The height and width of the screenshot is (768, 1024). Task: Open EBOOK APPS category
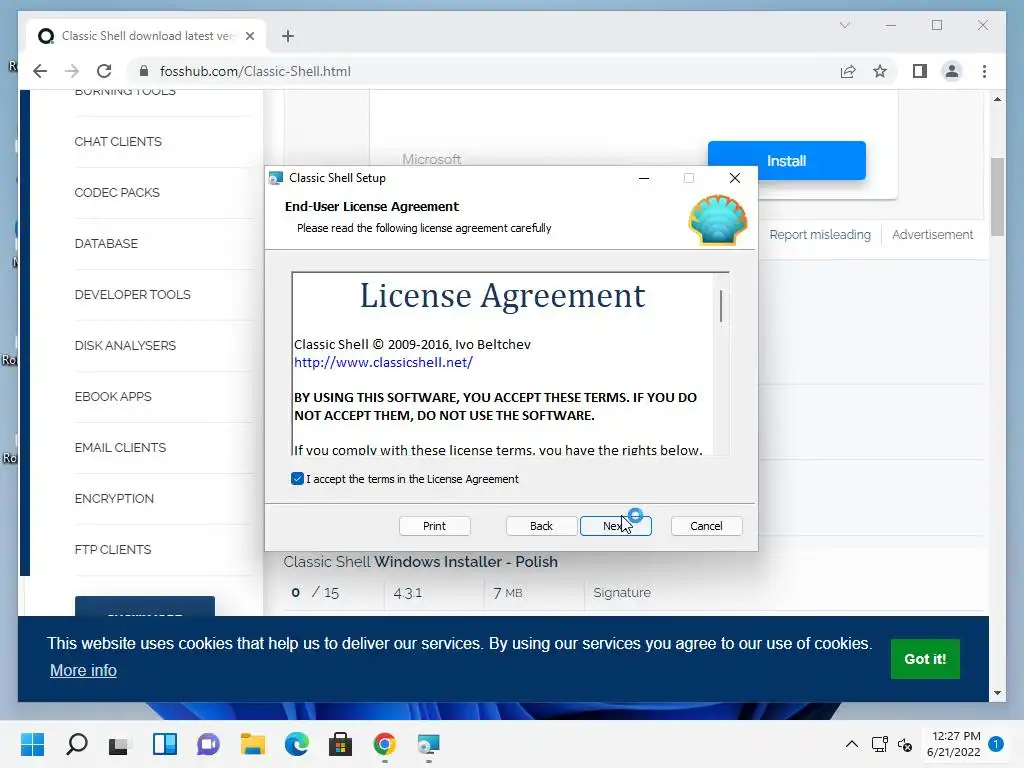click(113, 396)
